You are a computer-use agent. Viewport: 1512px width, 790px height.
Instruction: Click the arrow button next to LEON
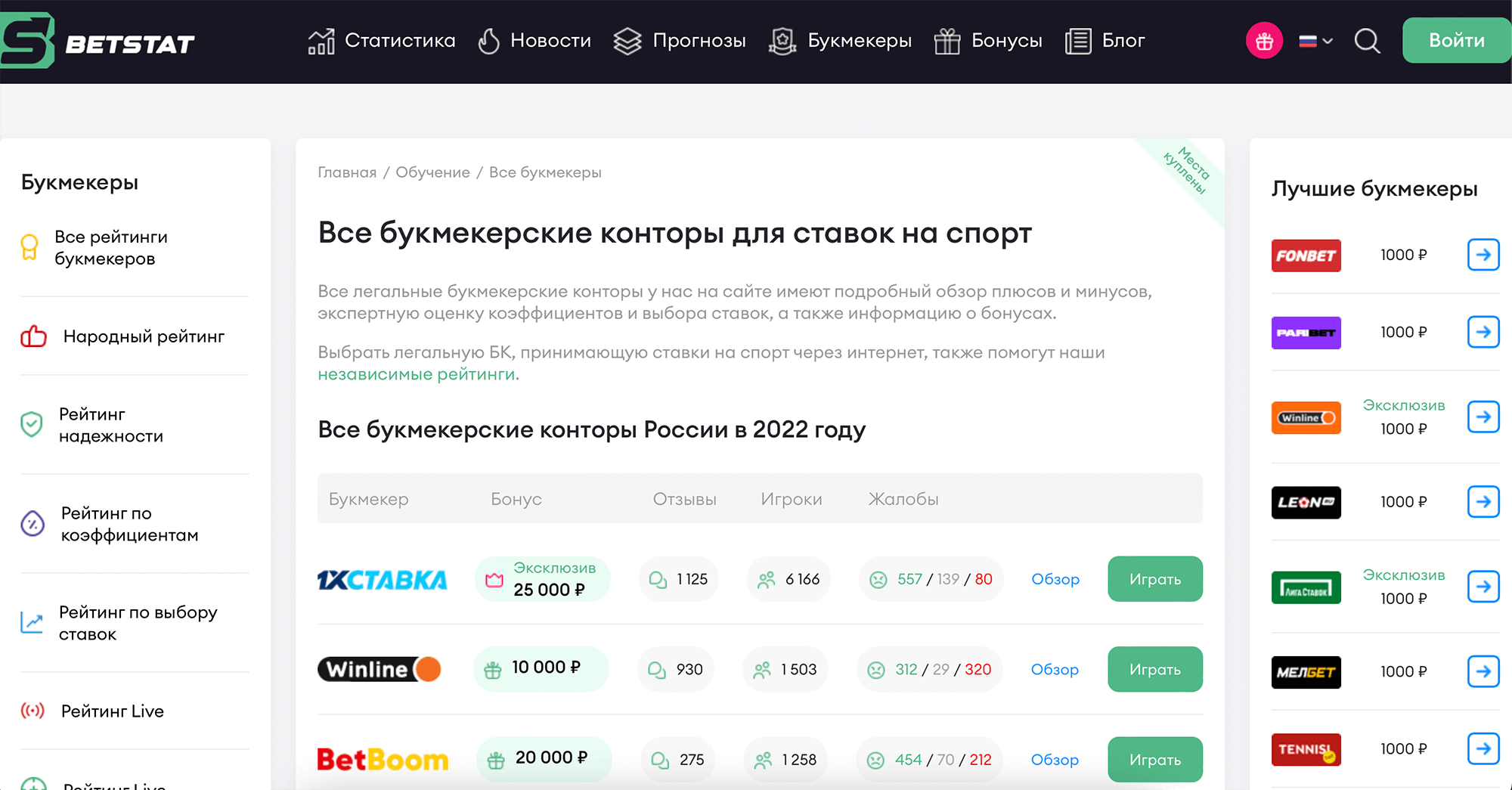(1483, 502)
